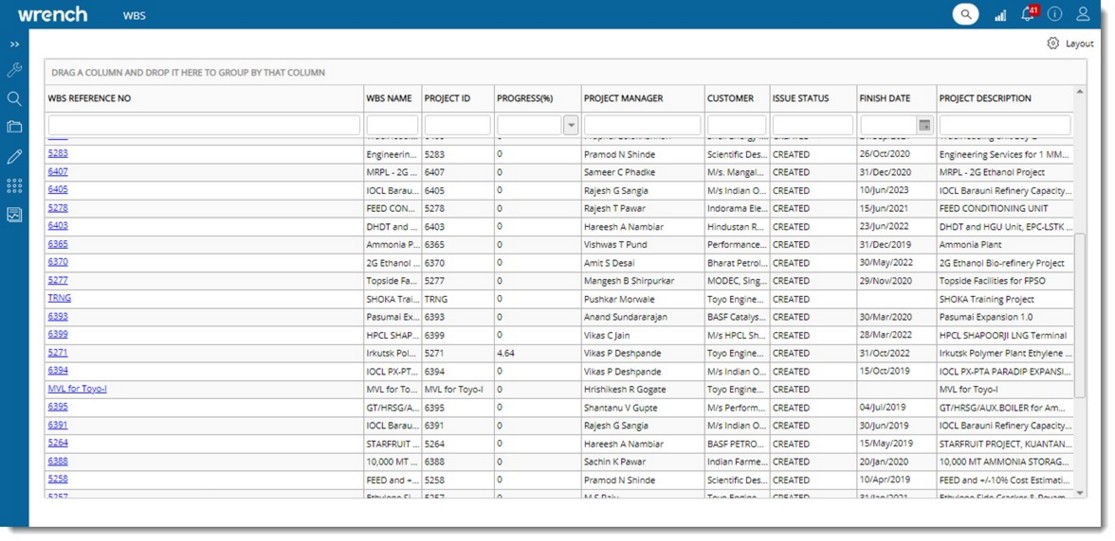Expand the sidebar with double-chevron arrow
1115x541 pixels.
(14, 45)
